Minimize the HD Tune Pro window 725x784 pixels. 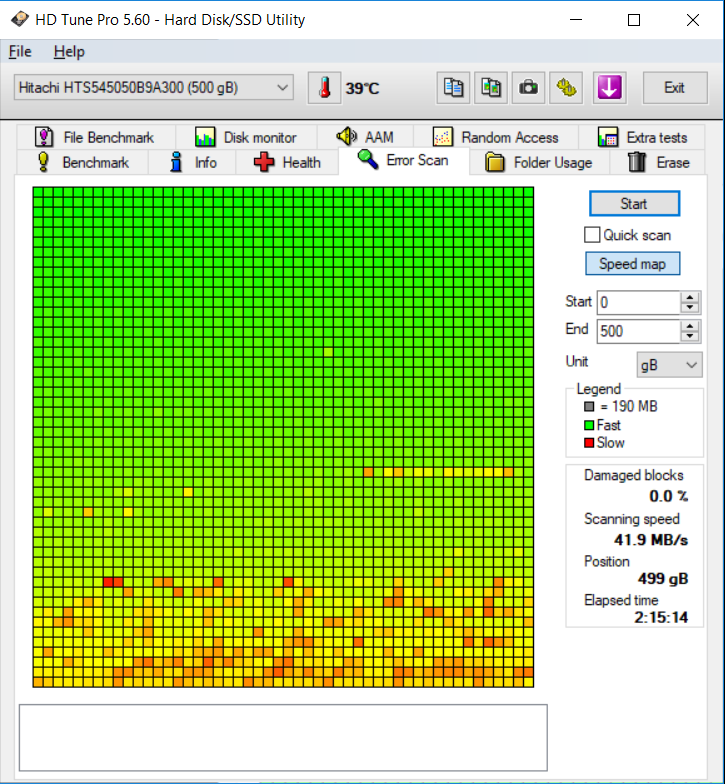tap(576, 20)
